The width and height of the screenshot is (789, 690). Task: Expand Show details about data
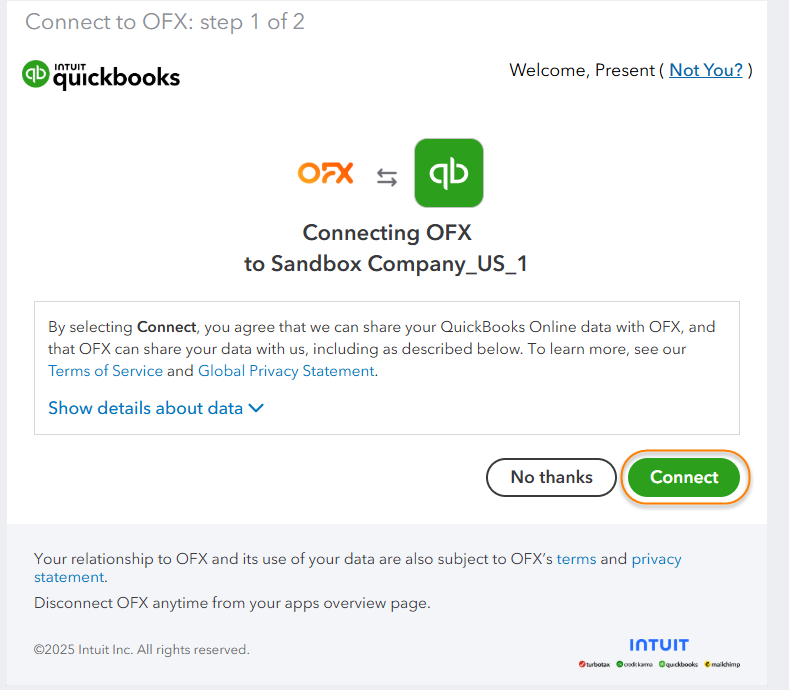(156, 408)
